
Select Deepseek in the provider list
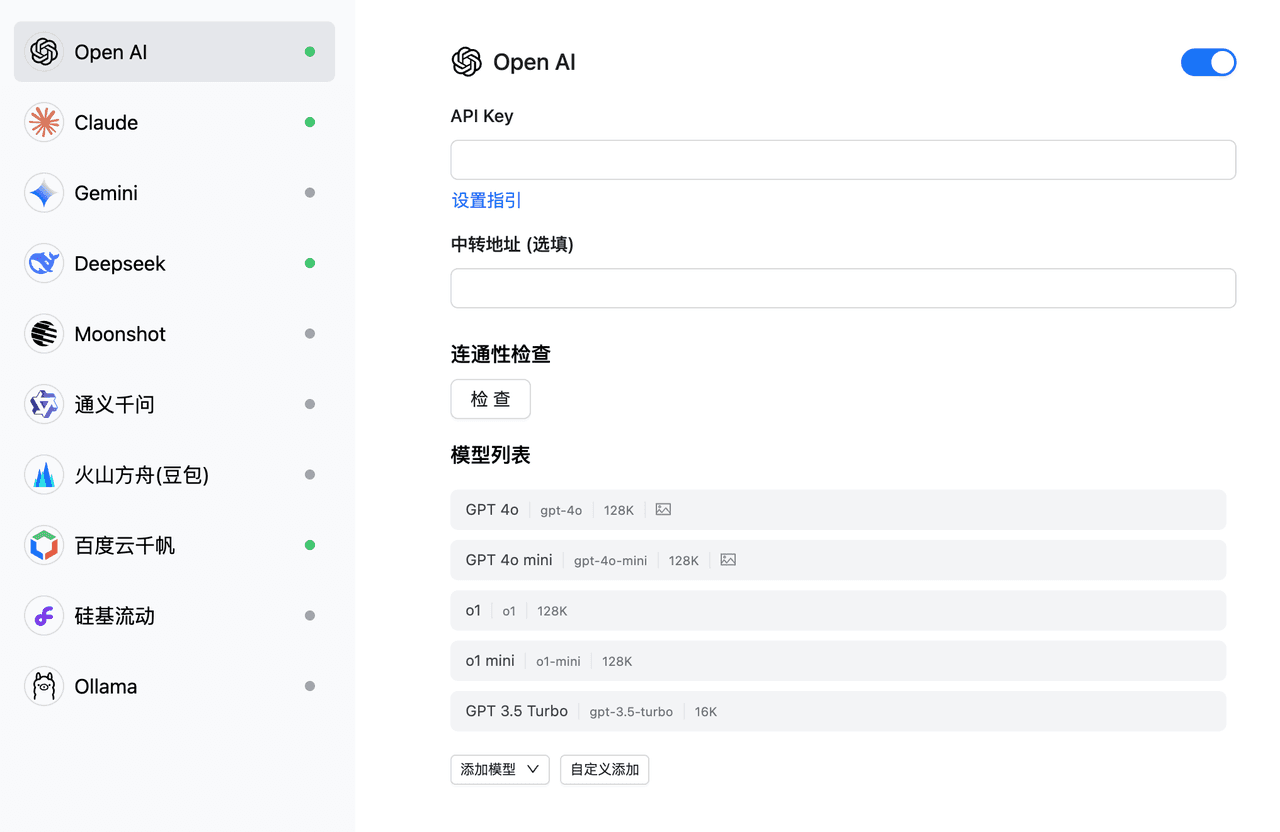pos(174,263)
